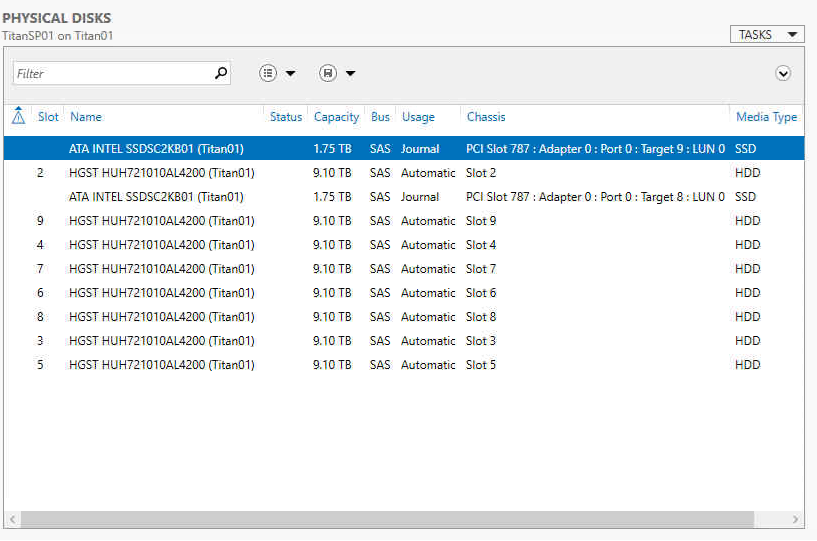Viewport: 817px width, 541px height.
Task: Select the ATA INTEL SSD row with Target 8
Action: click(x=404, y=196)
